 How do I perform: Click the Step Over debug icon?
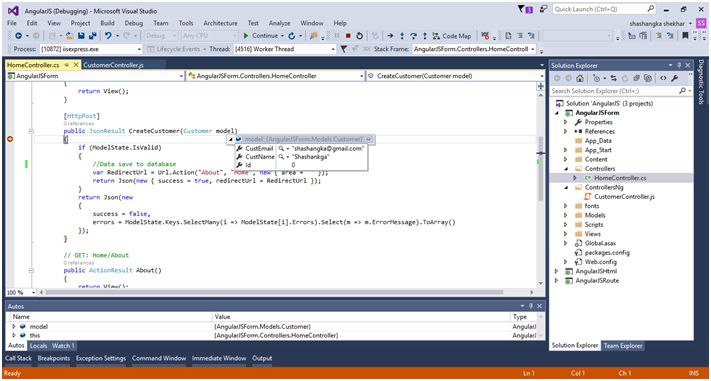coord(413,36)
